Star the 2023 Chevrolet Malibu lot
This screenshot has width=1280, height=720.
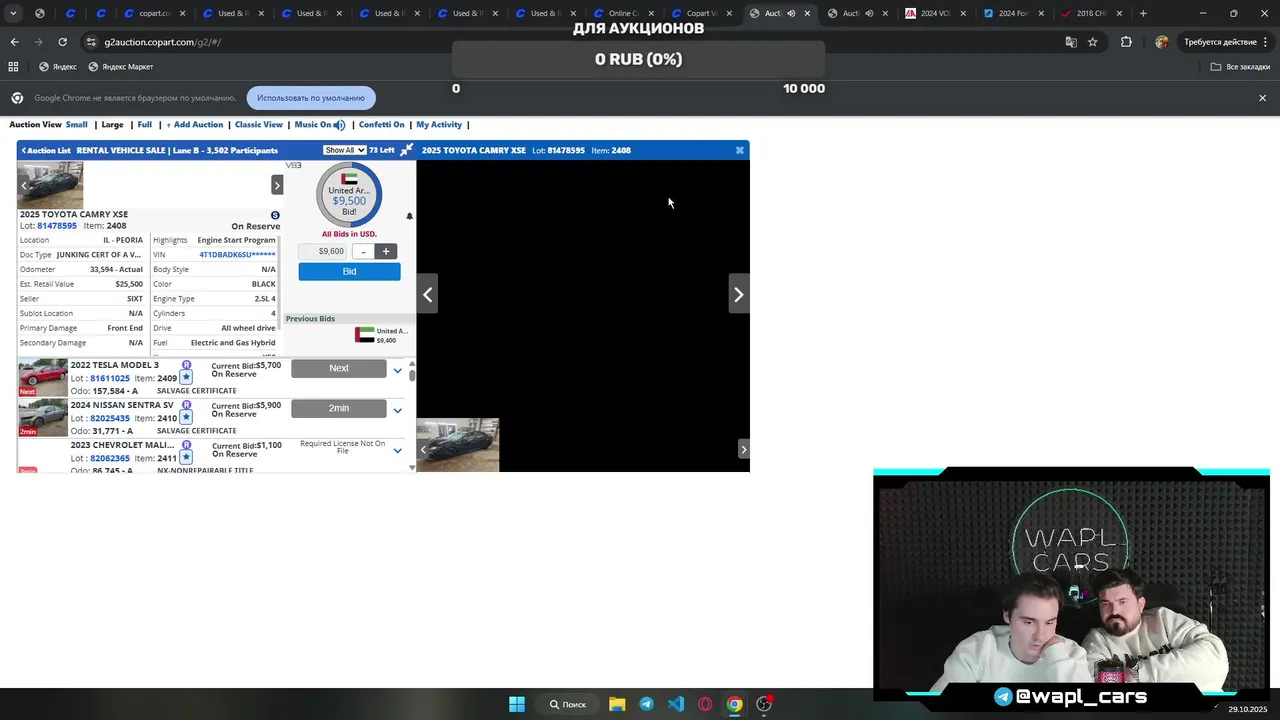(186, 458)
